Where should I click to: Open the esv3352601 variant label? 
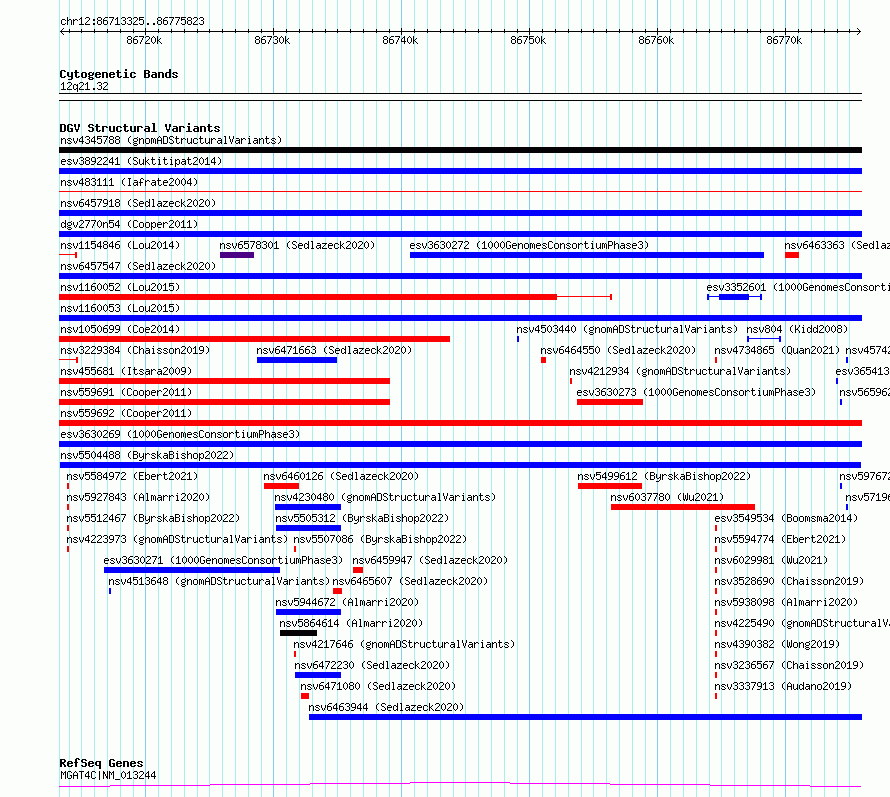(797, 287)
